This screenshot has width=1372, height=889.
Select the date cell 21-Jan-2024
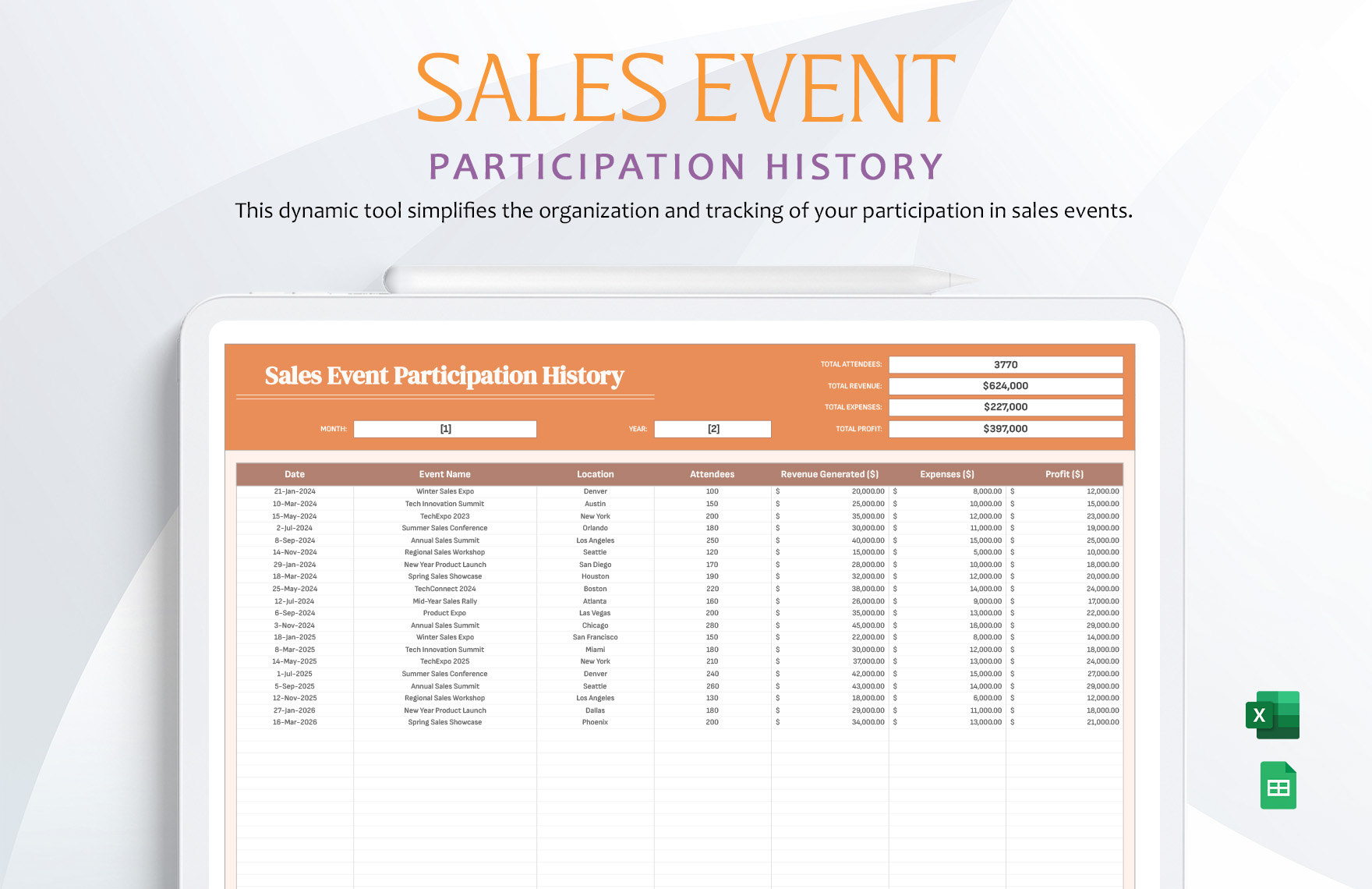(x=295, y=491)
